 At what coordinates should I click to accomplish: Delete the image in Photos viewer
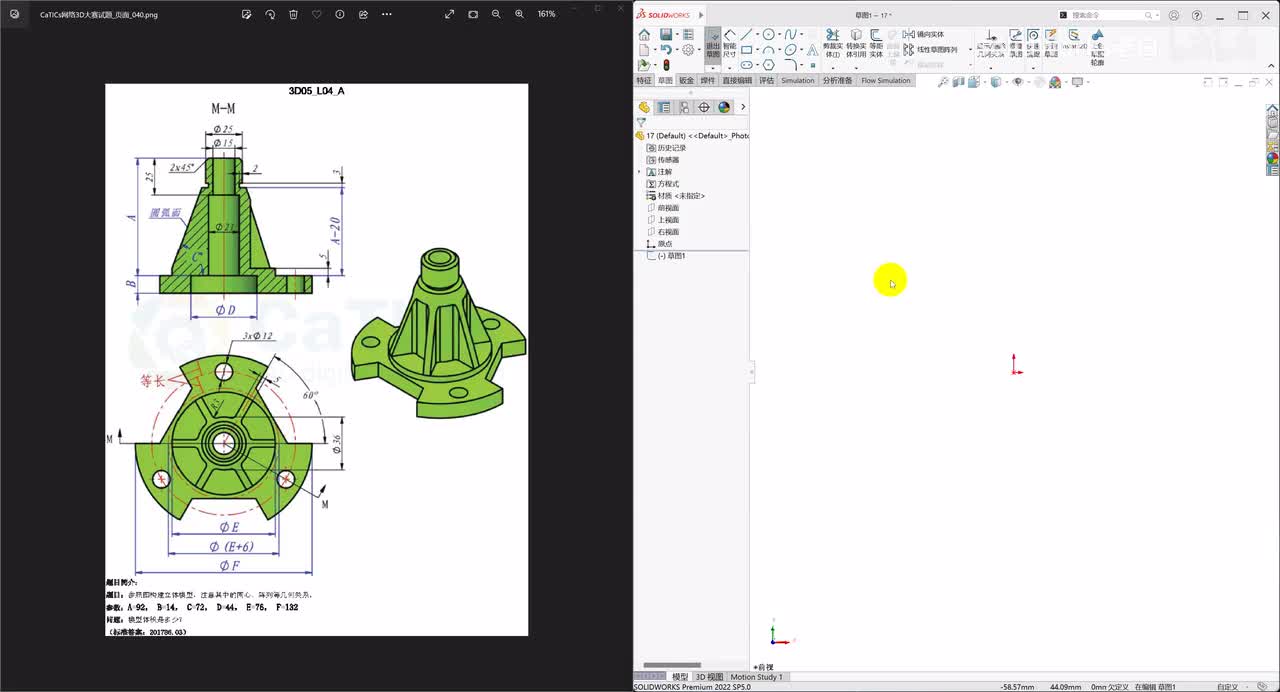pos(293,14)
